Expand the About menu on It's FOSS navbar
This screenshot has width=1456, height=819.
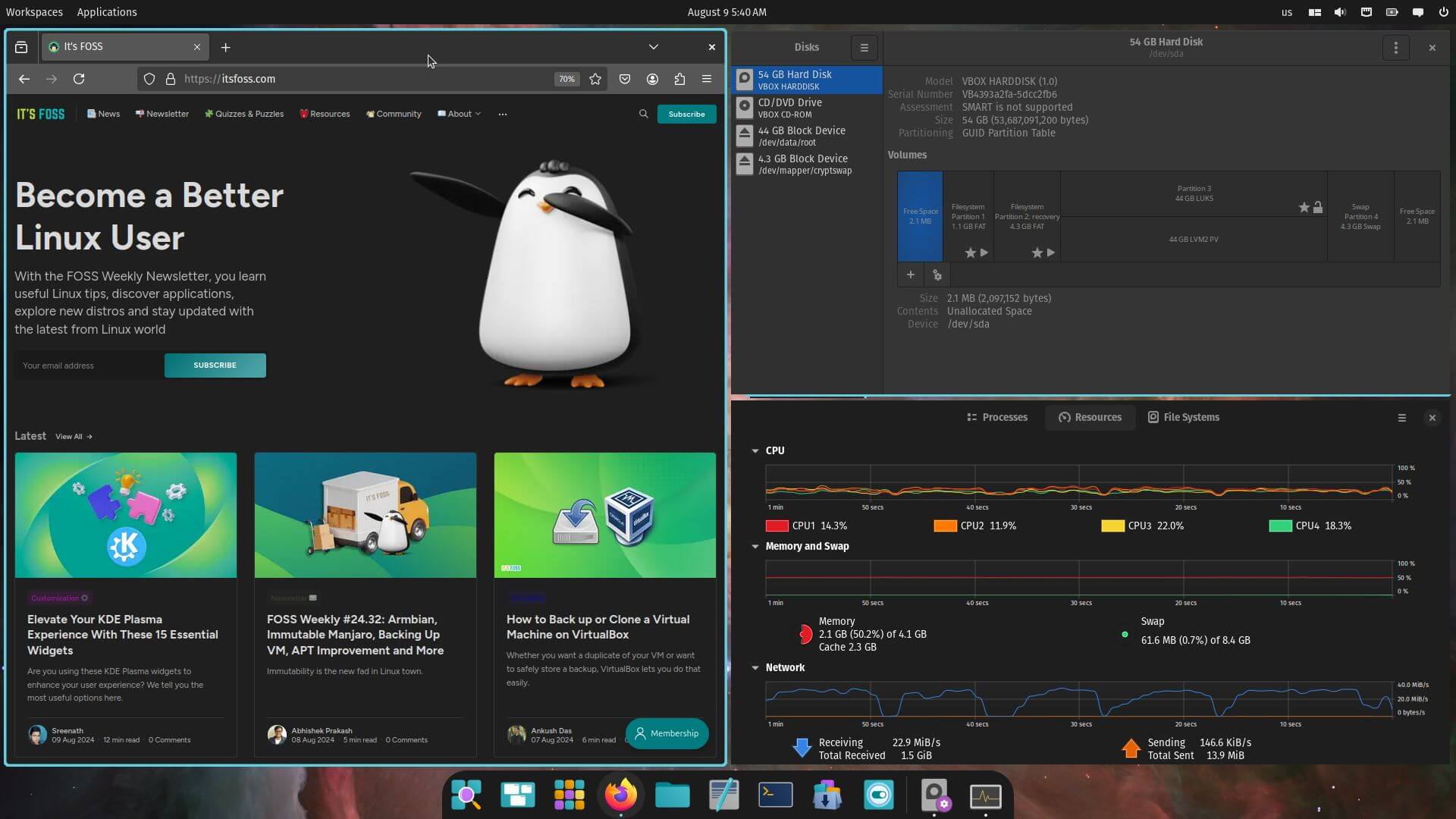(459, 114)
